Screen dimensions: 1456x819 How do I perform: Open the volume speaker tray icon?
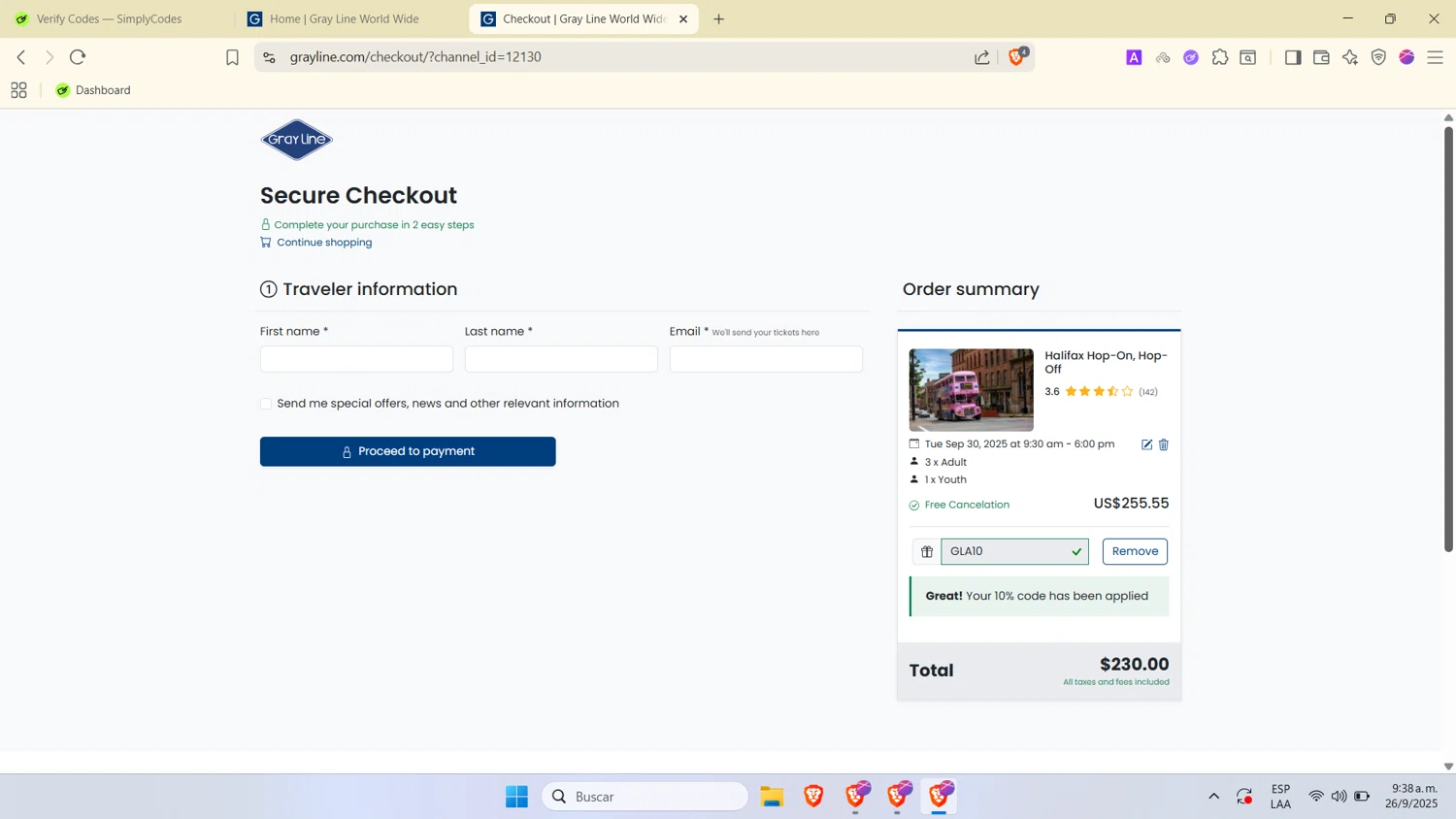pos(1340,797)
